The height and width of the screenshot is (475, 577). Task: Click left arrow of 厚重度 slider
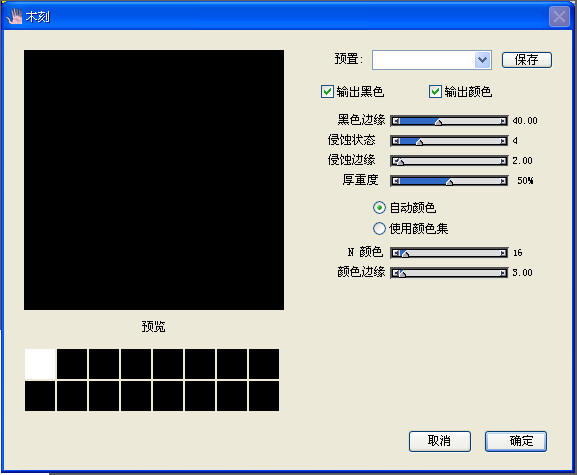coord(396,181)
